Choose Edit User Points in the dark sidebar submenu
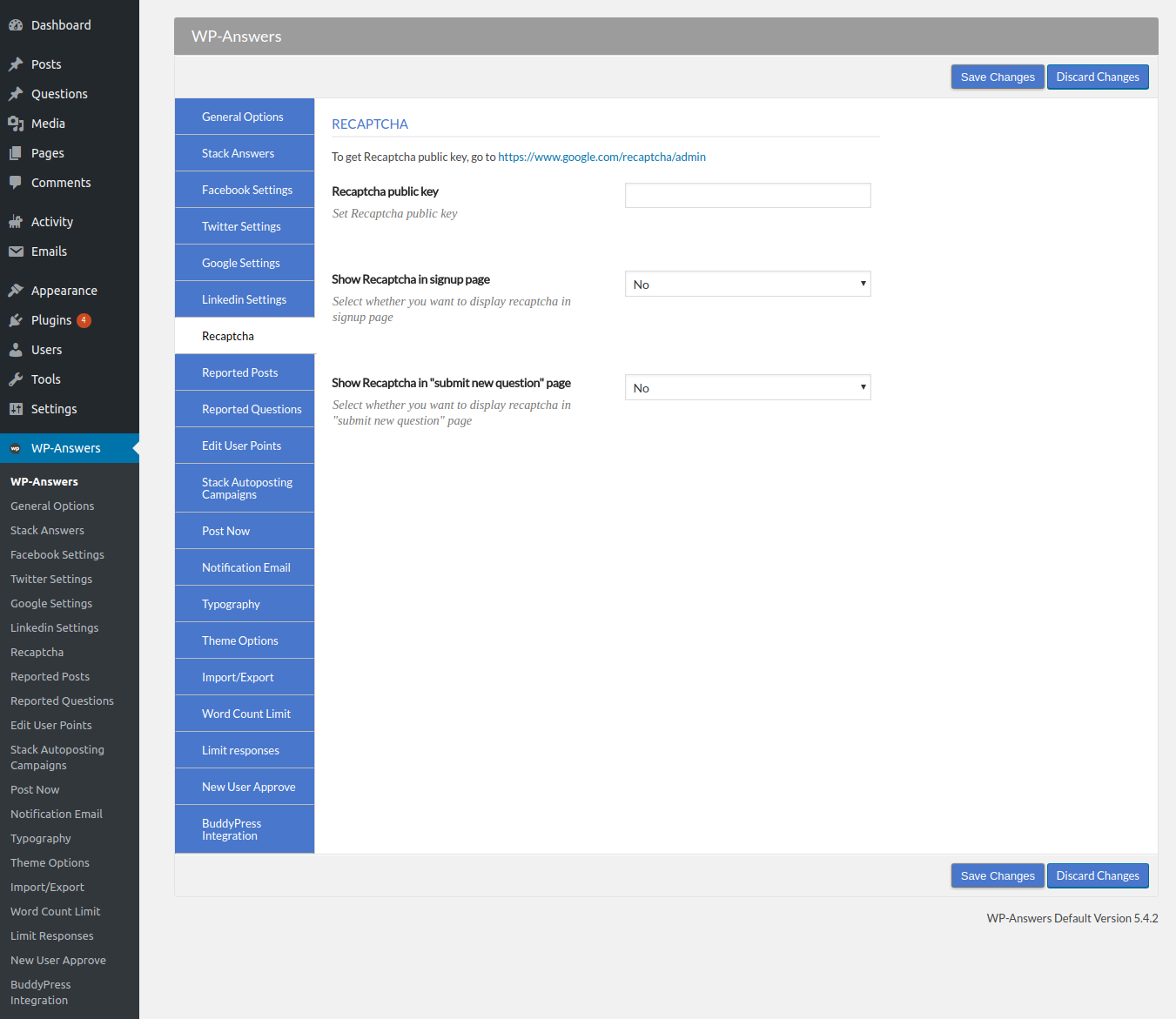 point(51,725)
